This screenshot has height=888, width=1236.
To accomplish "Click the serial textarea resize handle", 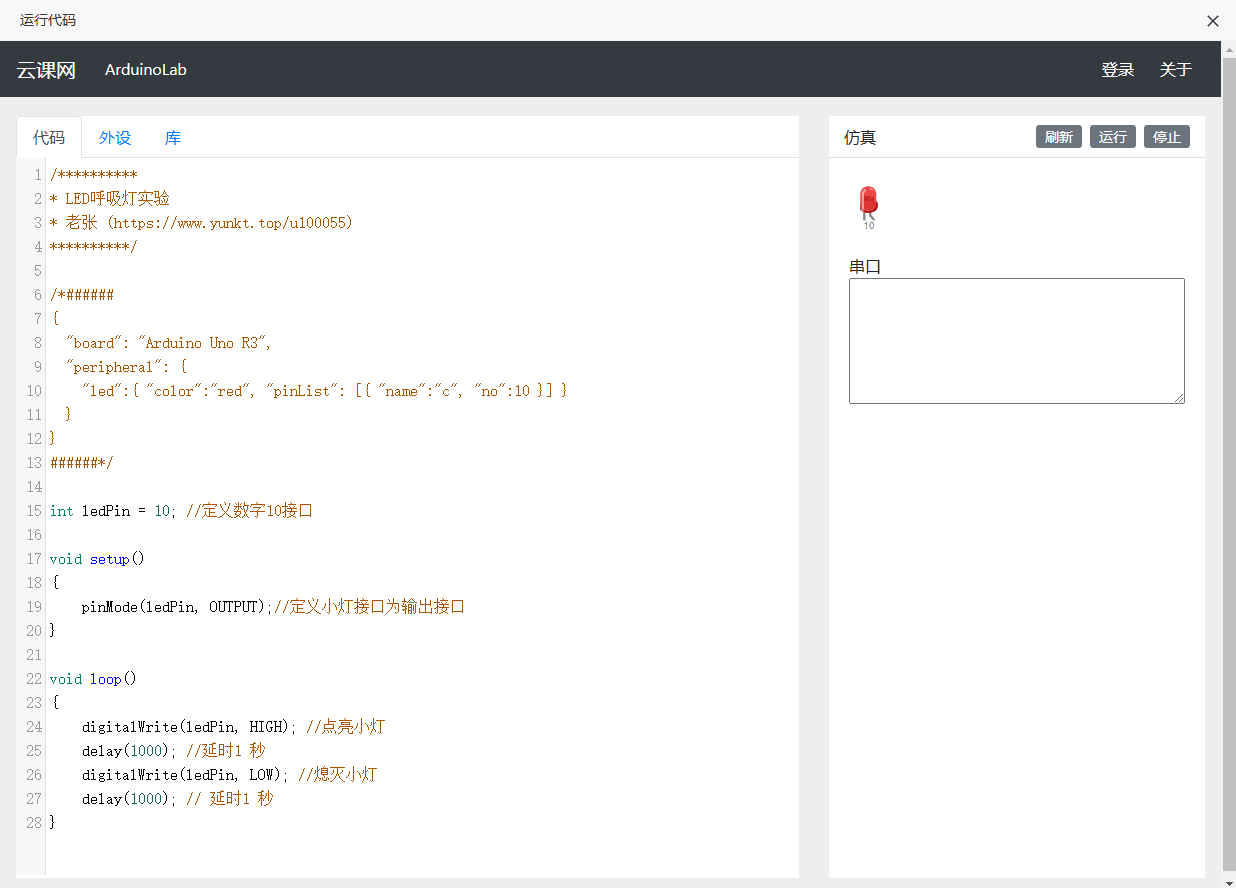I will pos(1179,398).
